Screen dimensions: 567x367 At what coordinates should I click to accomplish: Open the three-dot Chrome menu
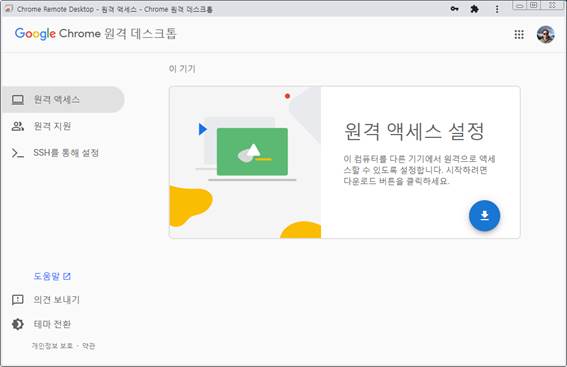click(x=497, y=9)
